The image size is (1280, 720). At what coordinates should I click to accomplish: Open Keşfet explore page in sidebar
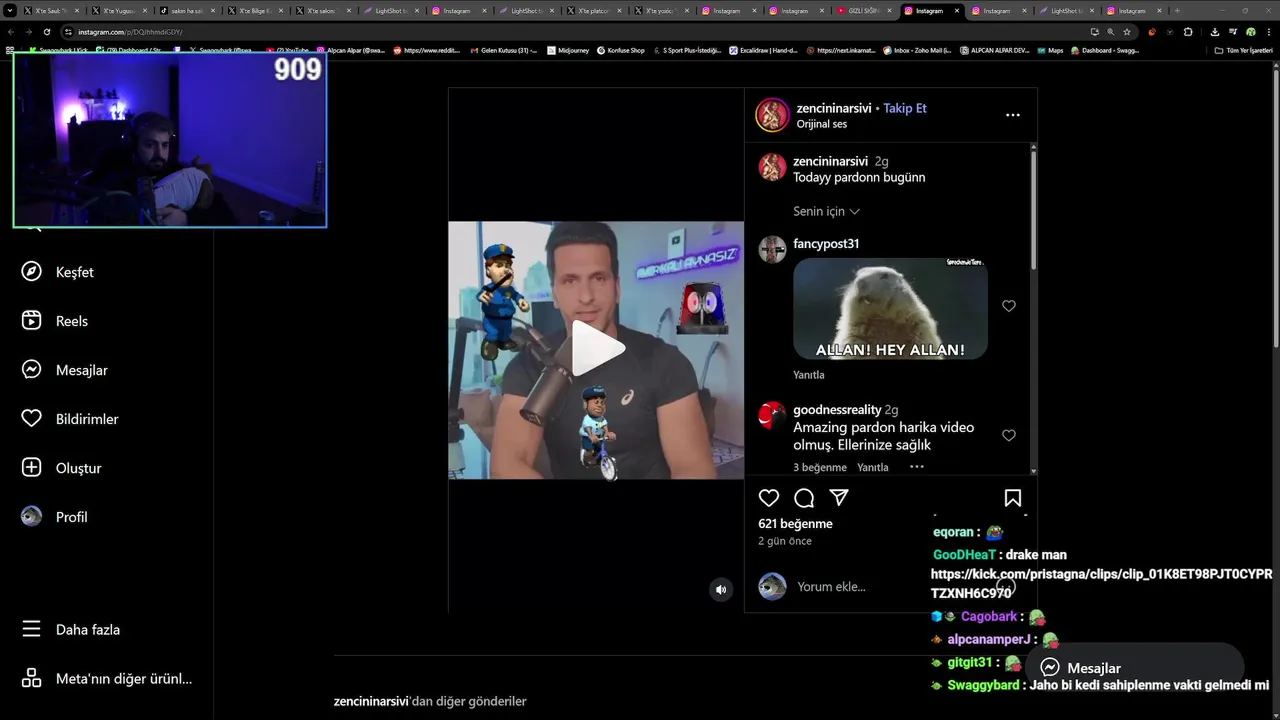point(57,272)
